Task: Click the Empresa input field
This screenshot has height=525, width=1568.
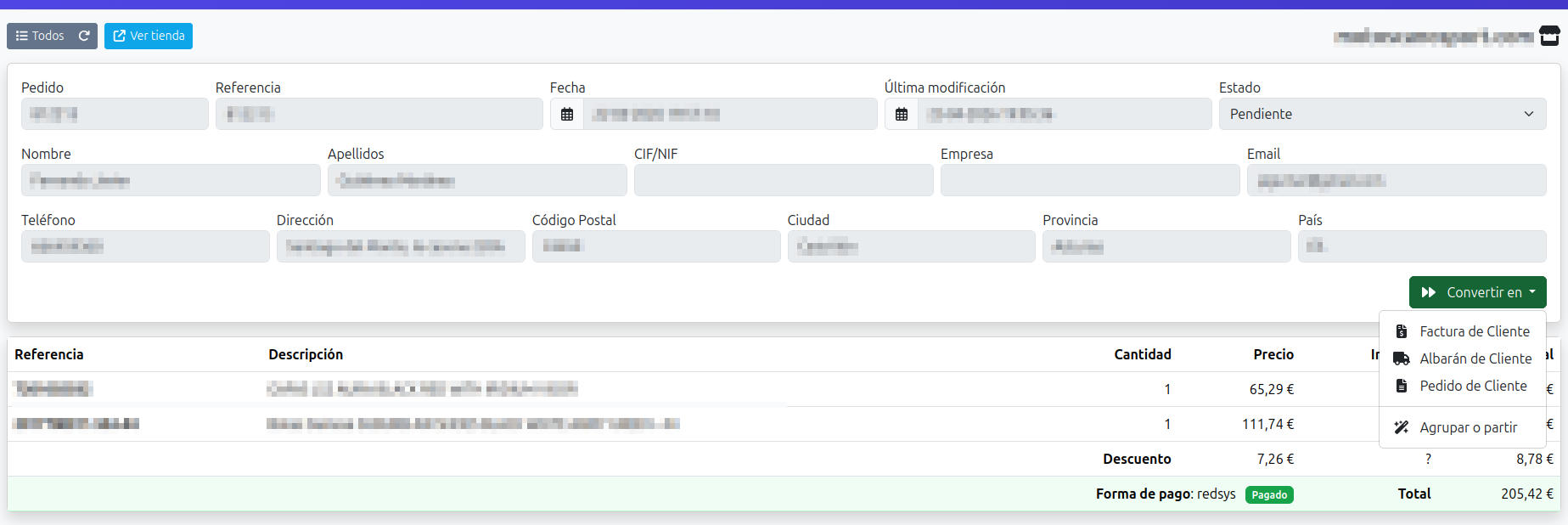Action: (x=1089, y=180)
